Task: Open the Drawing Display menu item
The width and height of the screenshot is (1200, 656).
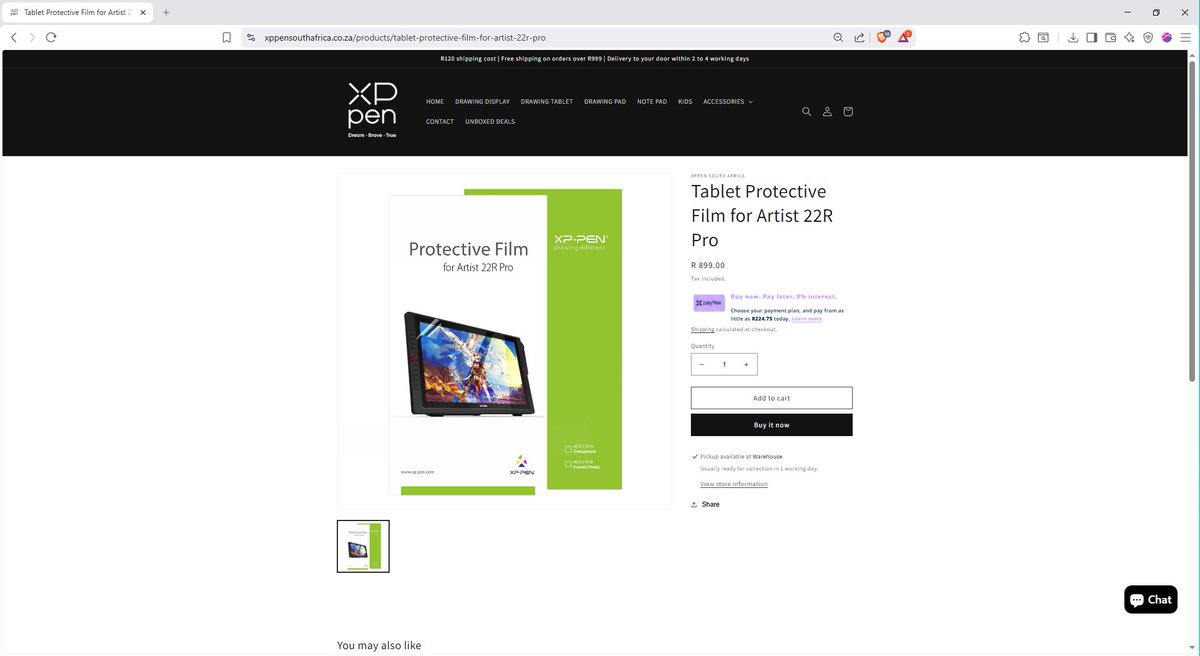Action: click(x=482, y=101)
